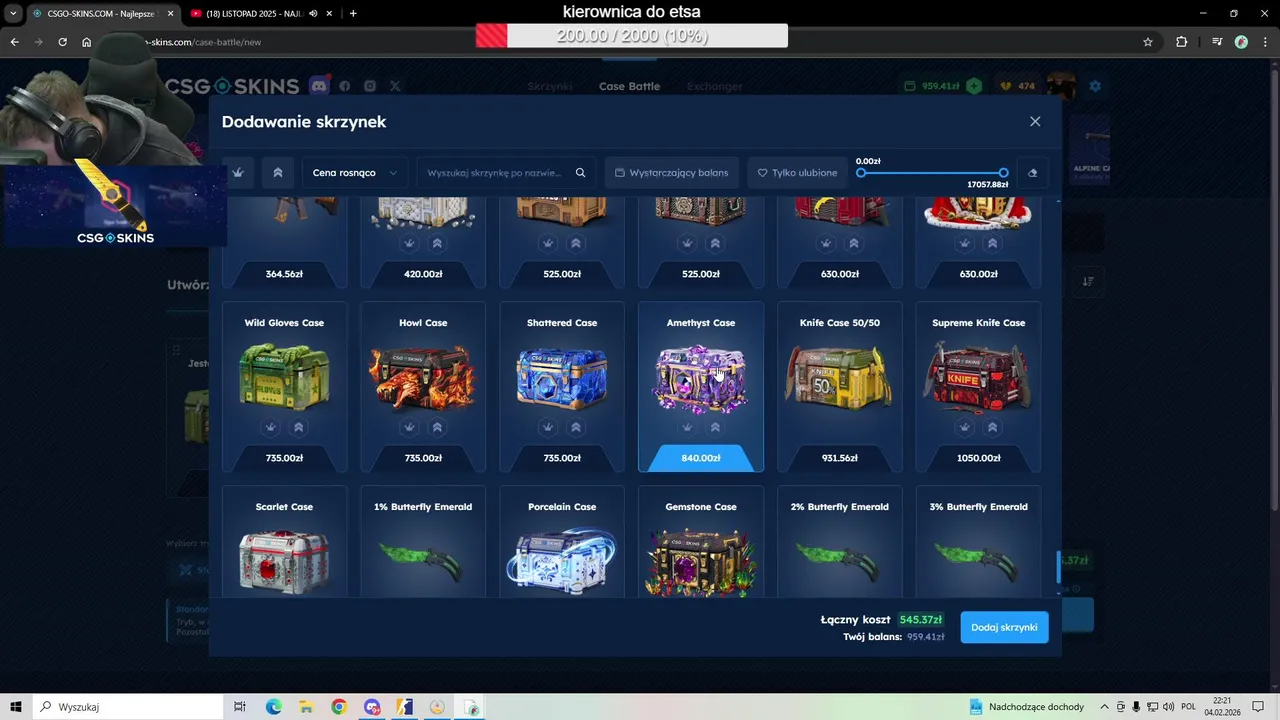The height and width of the screenshot is (720, 1280).
Task: Select the Scarlet Case card
Action: pyautogui.click(x=284, y=541)
